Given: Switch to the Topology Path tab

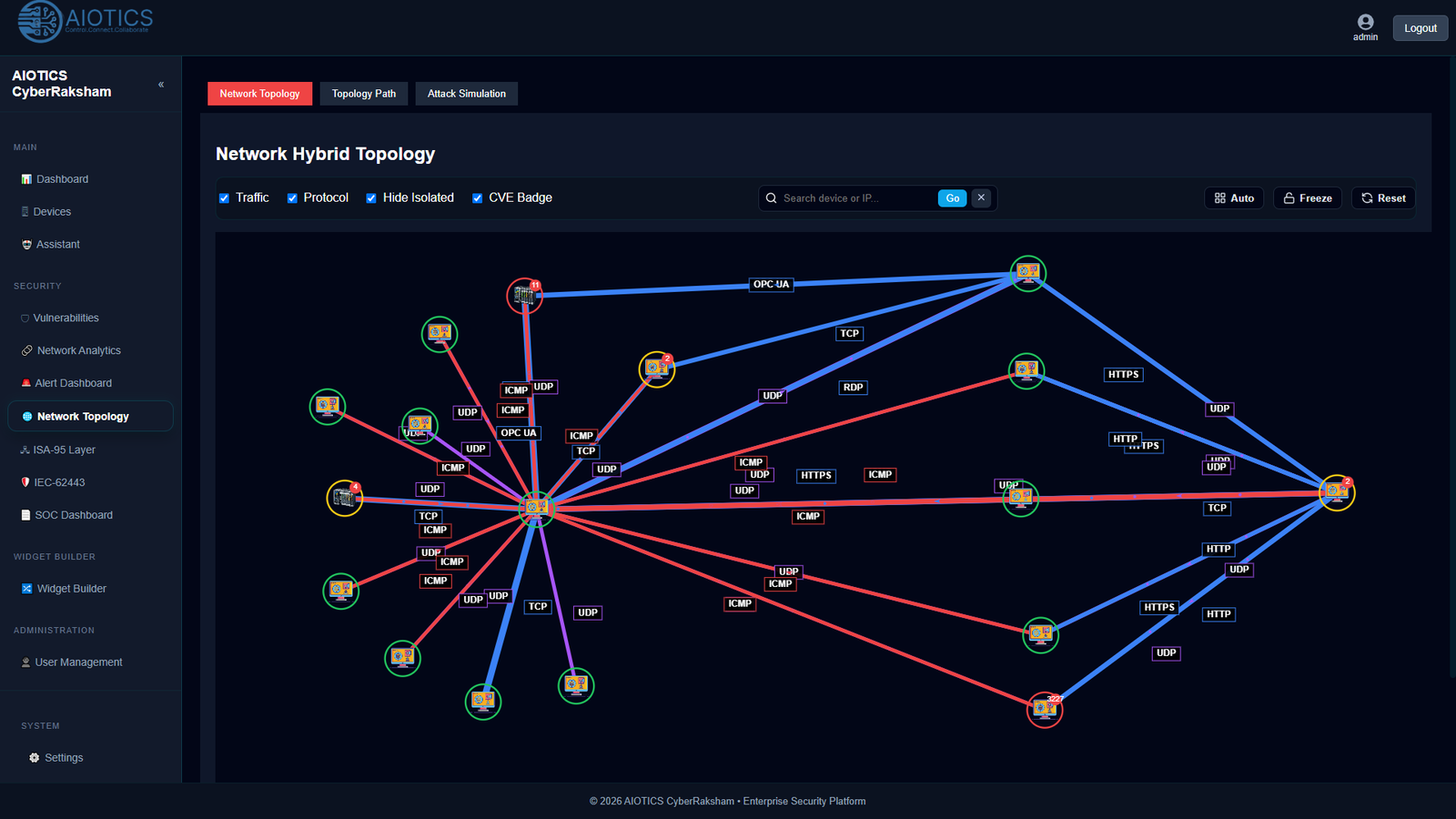Looking at the screenshot, I should point(364,94).
